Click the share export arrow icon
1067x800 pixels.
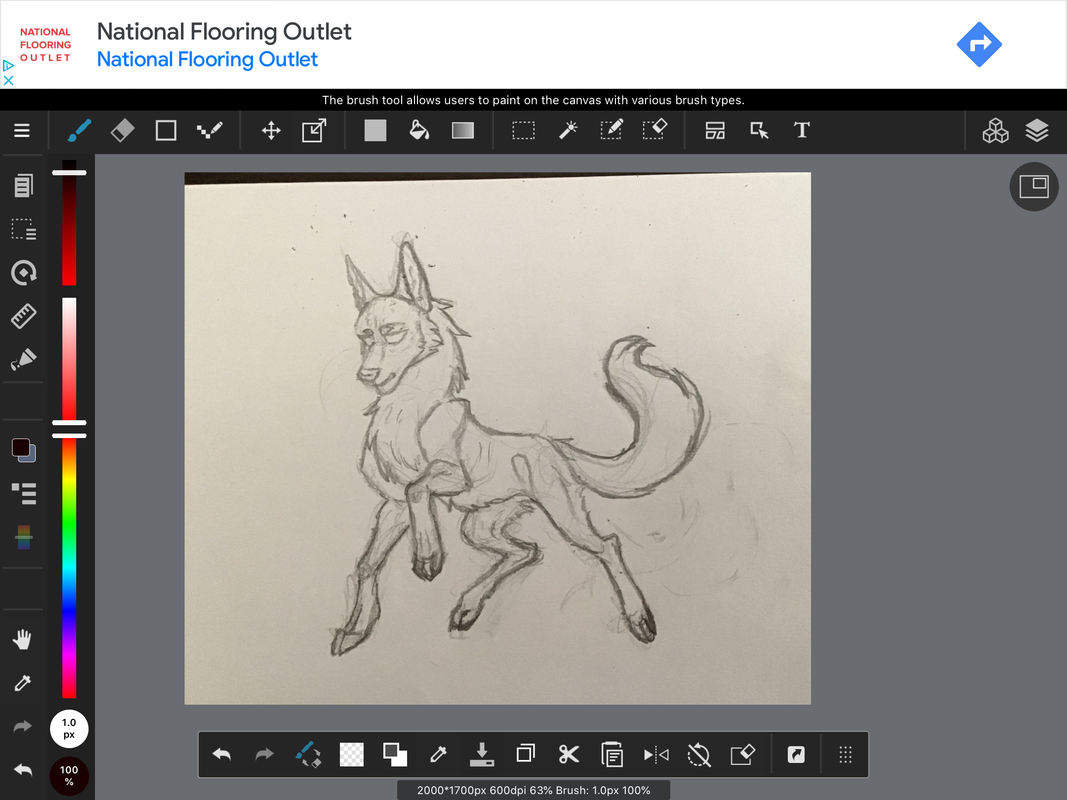tap(796, 754)
